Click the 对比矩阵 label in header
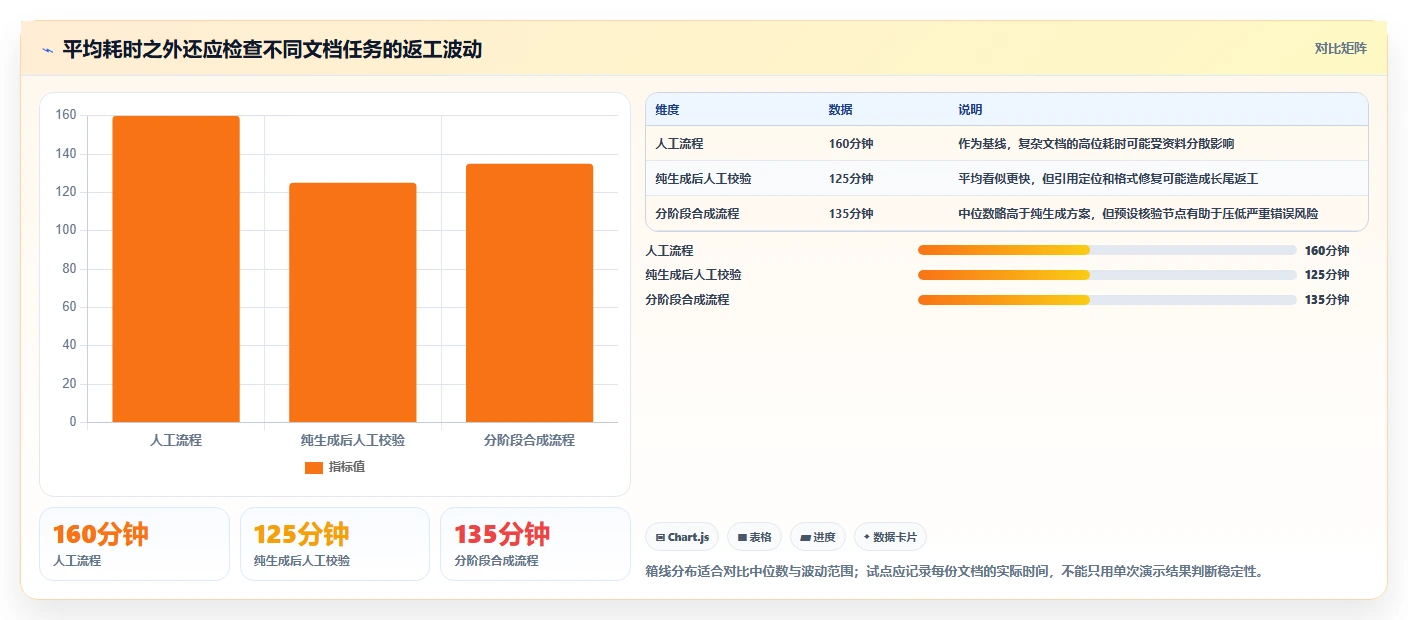The image size is (1408, 620). pyautogui.click(x=1340, y=49)
